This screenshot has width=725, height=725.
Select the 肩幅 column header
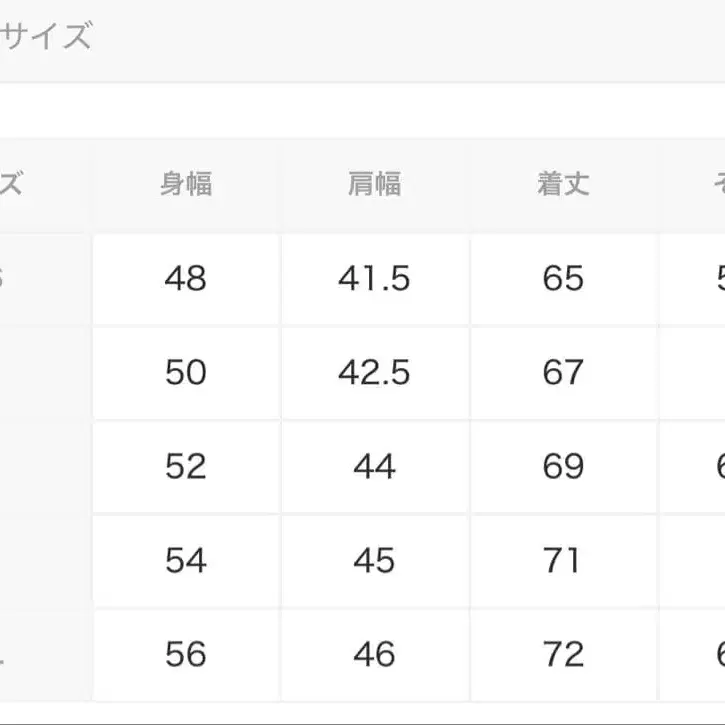click(x=374, y=184)
